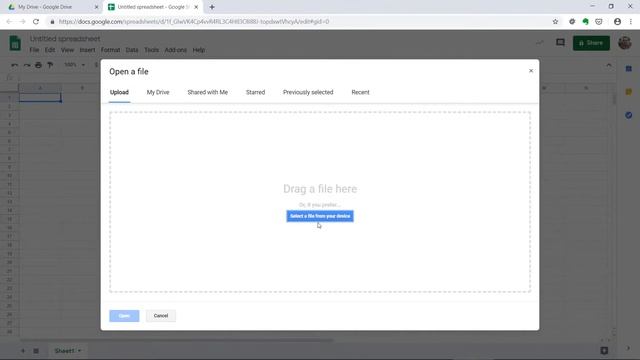
Task: Click the print toolbar icon
Action: coord(38,65)
